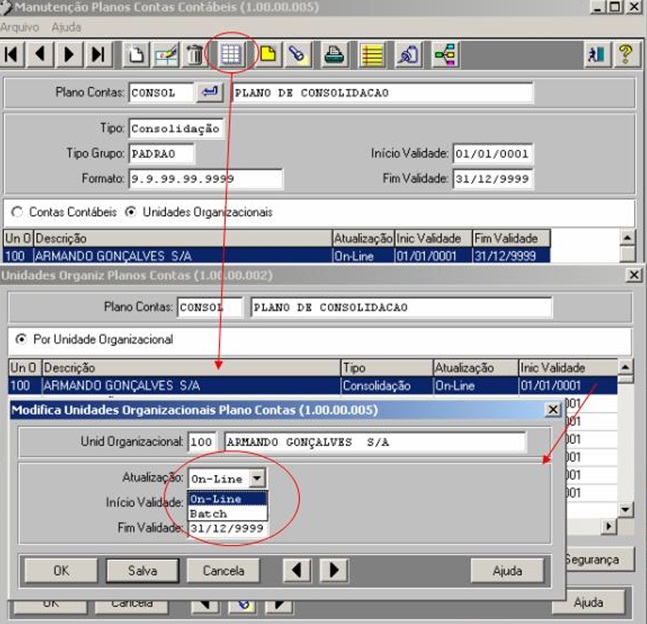The image size is (647, 624).
Task: Click Fim Validade column header in main grid
Action: [511, 238]
